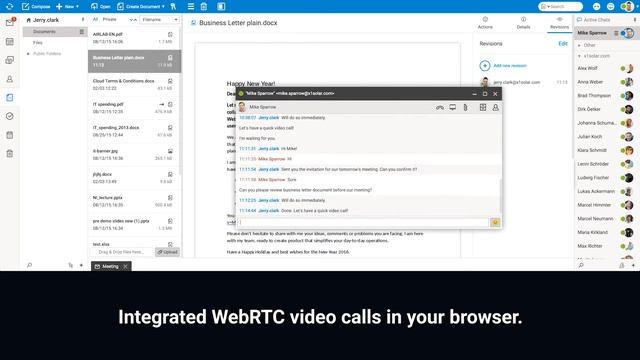Viewport: 640px width, 360px height.
Task: Select the Files folder
Action: pyautogui.click(x=38, y=42)
